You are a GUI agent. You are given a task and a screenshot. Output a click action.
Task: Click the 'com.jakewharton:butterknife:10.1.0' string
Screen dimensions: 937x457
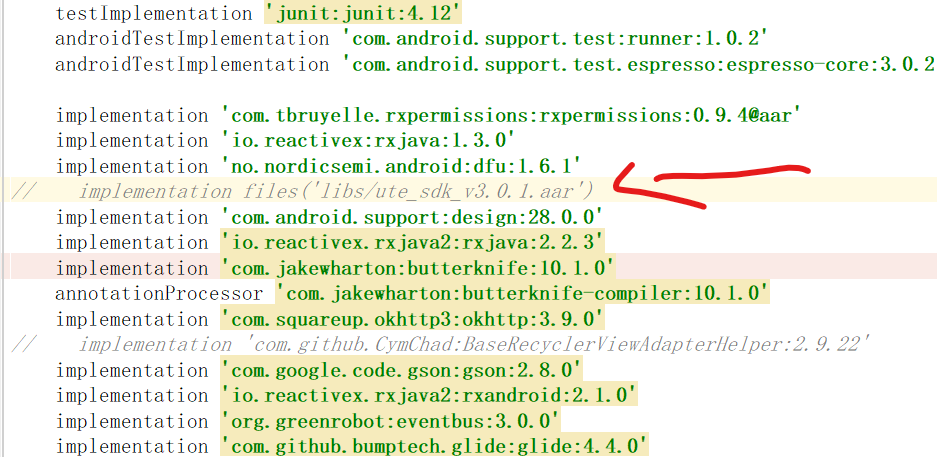click(x=418, y=268)
